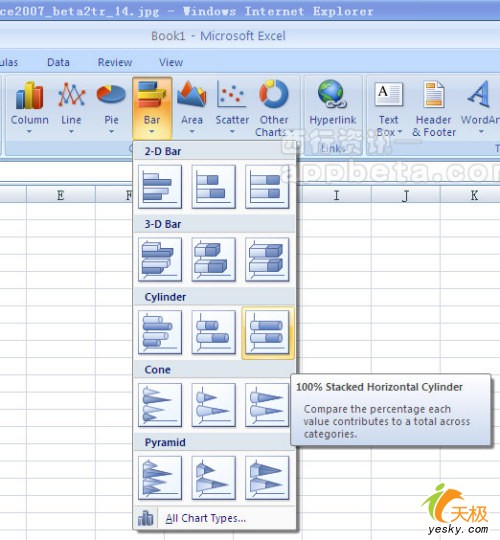500x540 pixels.
Task: Choose the 2-D Stacked Bar chart
Action: click(x=213, y=187)
